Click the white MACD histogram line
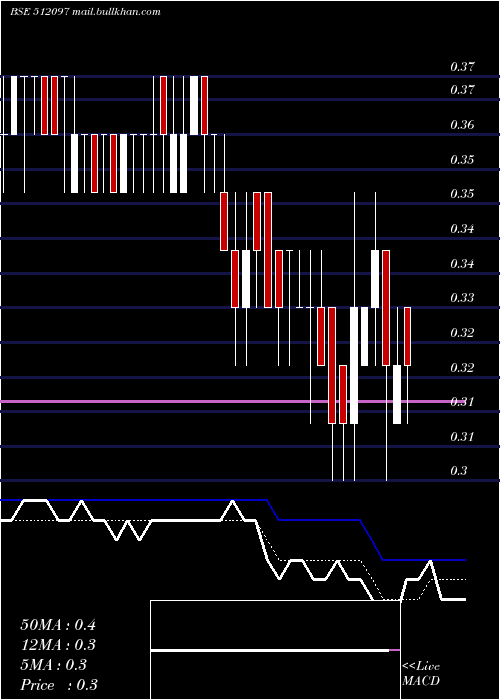Image resolution: width=500 pixels, height=700 pixels. pos(270,651)
